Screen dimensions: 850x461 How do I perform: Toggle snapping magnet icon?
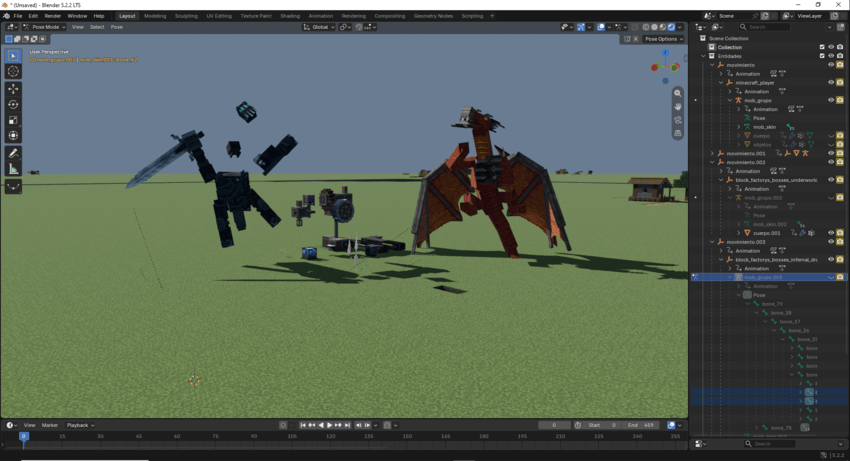click(x=359, y=27)
